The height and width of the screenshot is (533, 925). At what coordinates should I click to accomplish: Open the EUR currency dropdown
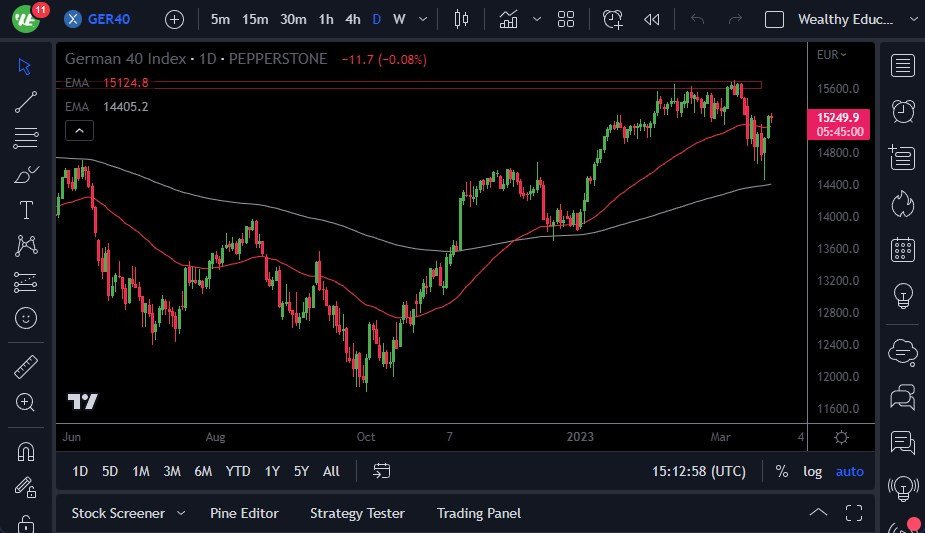(831, 55)
